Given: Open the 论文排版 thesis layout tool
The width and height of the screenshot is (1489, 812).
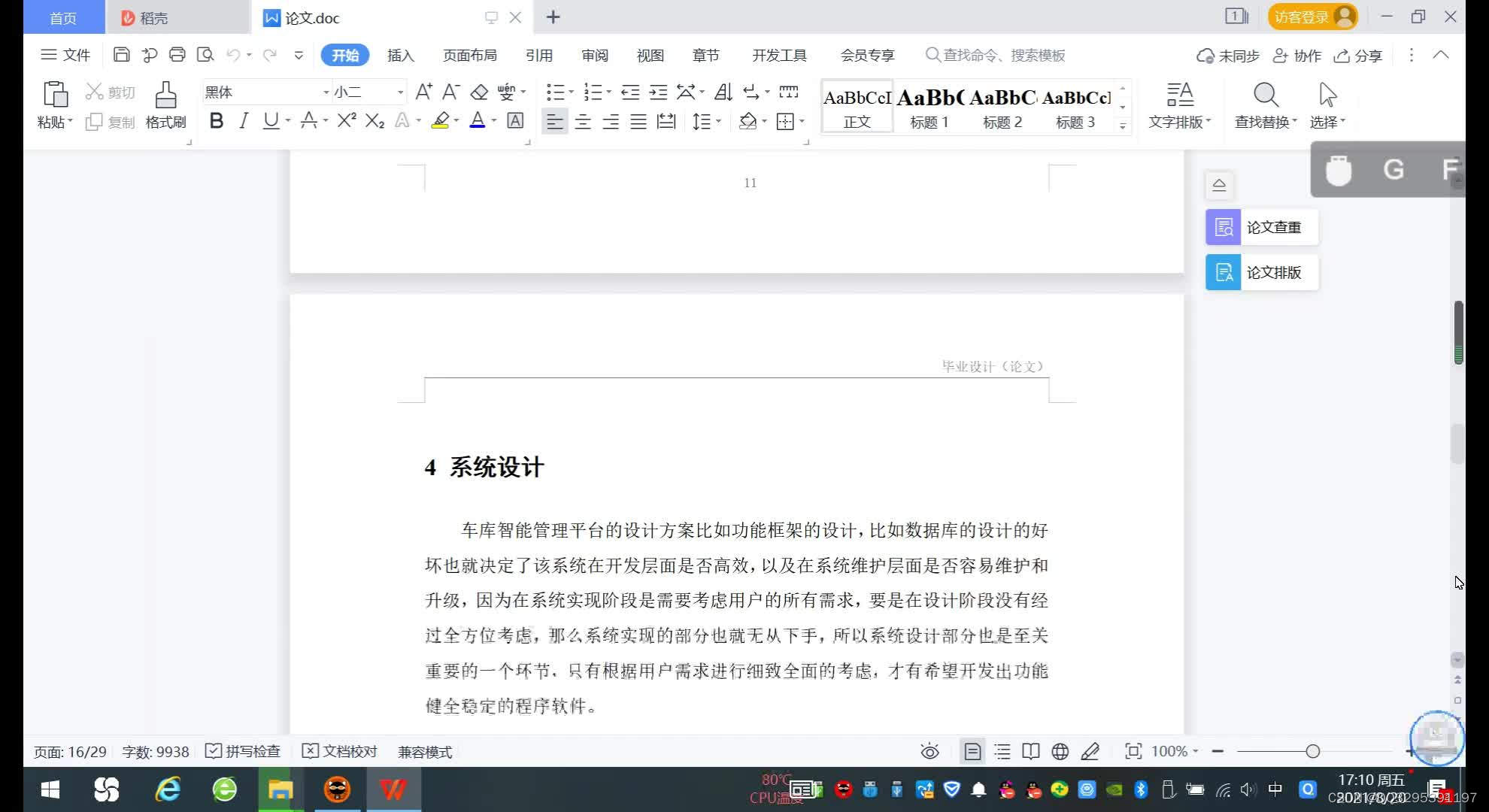Looking at the screenshot, I should (x=1262, y=272).
